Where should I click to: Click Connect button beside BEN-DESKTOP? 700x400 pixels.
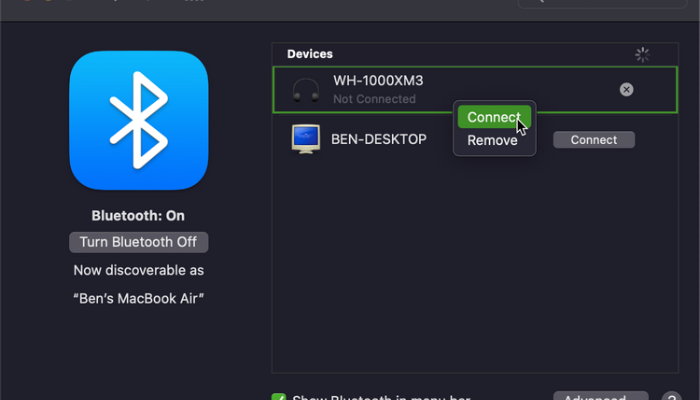coord(594,140)
